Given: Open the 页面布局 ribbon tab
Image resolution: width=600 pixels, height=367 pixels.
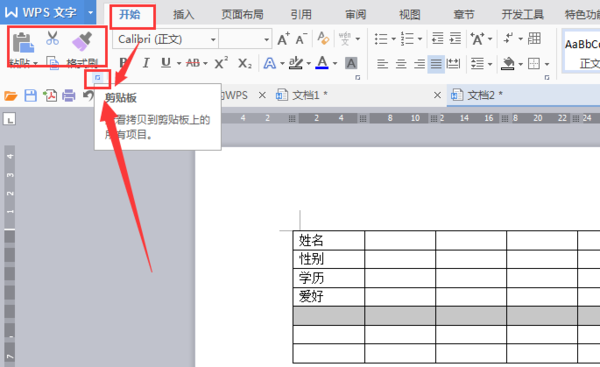Looking at the screenshot, I should pyautogui.click(x=242, y=15).
